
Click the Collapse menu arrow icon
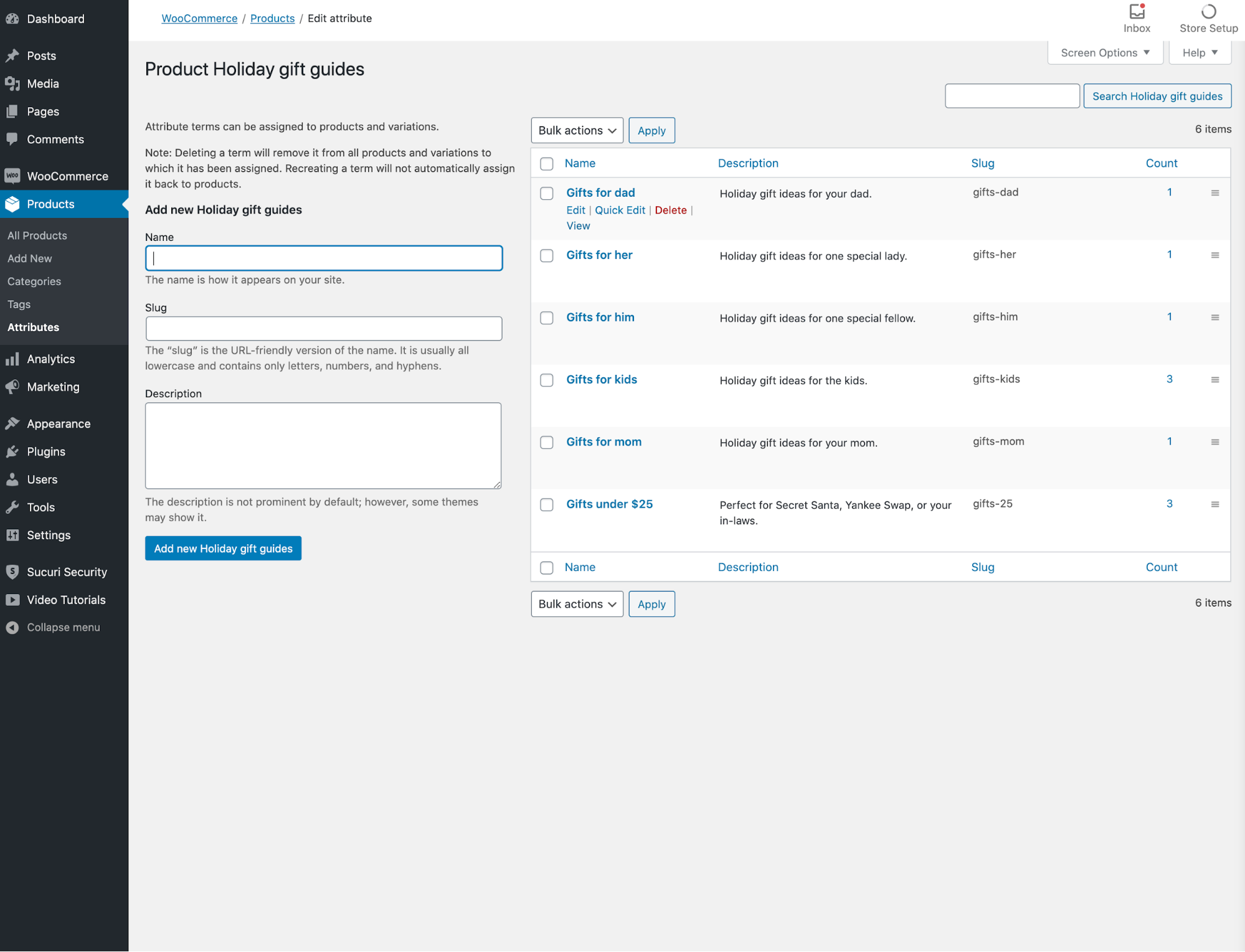coord(12,627)
